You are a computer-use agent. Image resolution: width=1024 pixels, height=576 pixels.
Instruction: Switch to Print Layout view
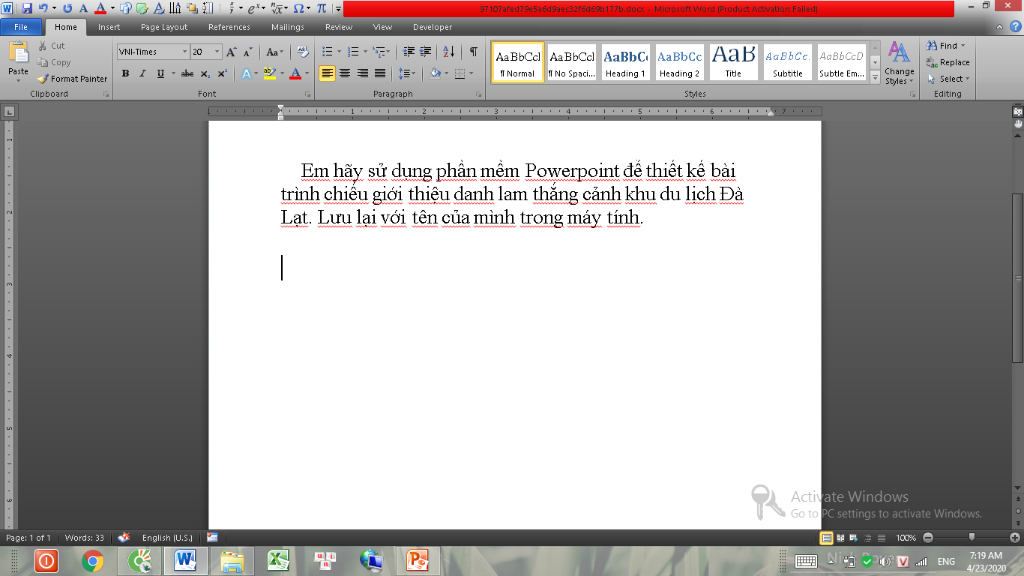(826, 537)
